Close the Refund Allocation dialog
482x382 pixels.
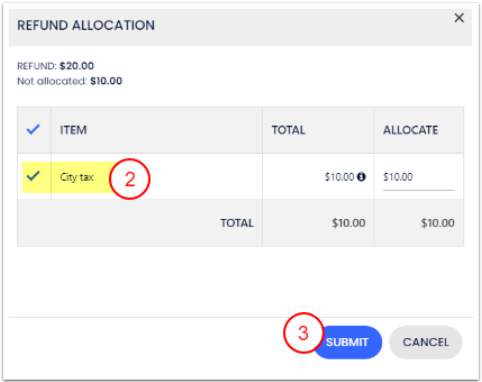[x=459, y=18]
